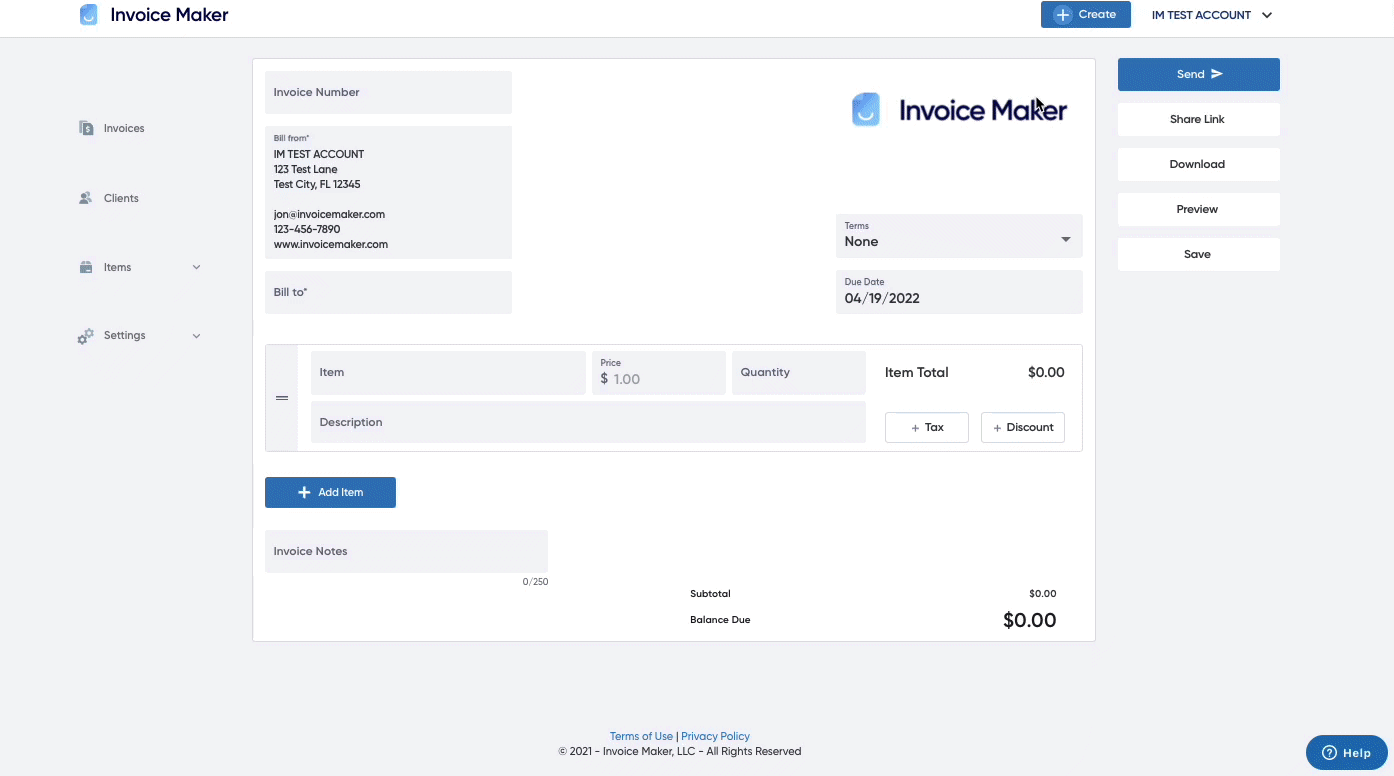Expand the Items sidebar submenu chevron
The height and width of the screenshot is (776, 1394).
point(196,267)
